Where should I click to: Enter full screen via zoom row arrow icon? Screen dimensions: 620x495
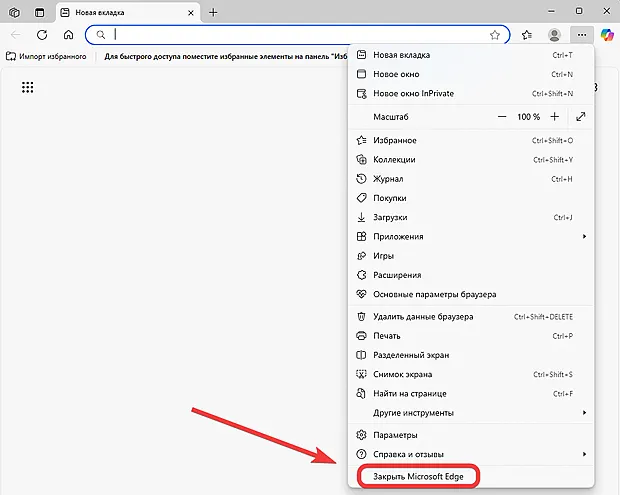click(580, 117)
